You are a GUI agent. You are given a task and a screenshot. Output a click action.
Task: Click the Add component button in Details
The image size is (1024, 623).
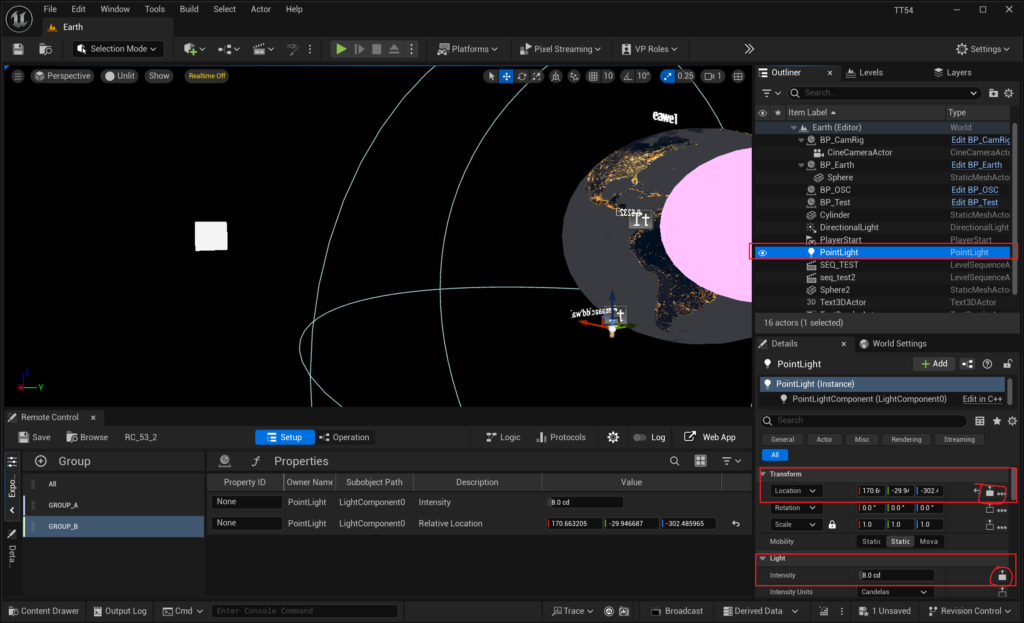(934, 364)
